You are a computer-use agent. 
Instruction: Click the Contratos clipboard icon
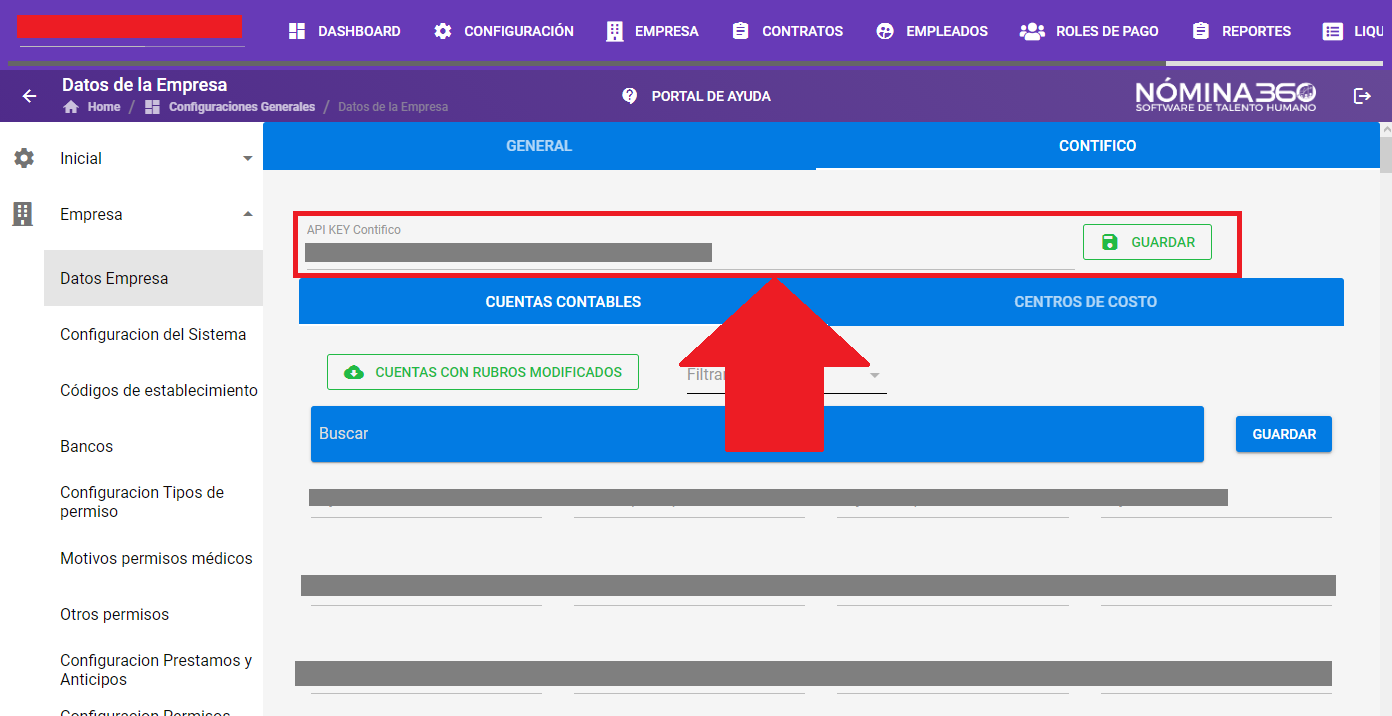(x=740, y=31)
